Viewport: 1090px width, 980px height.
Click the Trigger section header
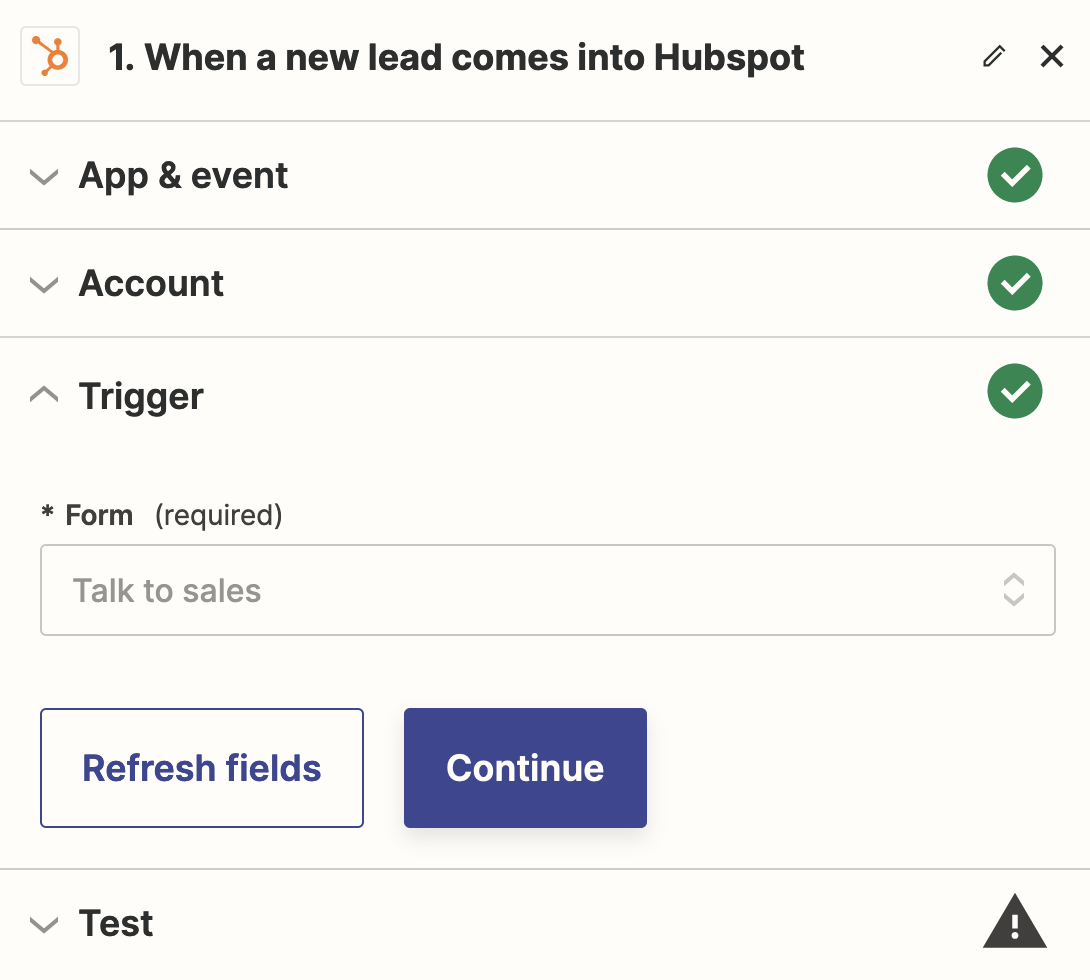tap(140, 394)
